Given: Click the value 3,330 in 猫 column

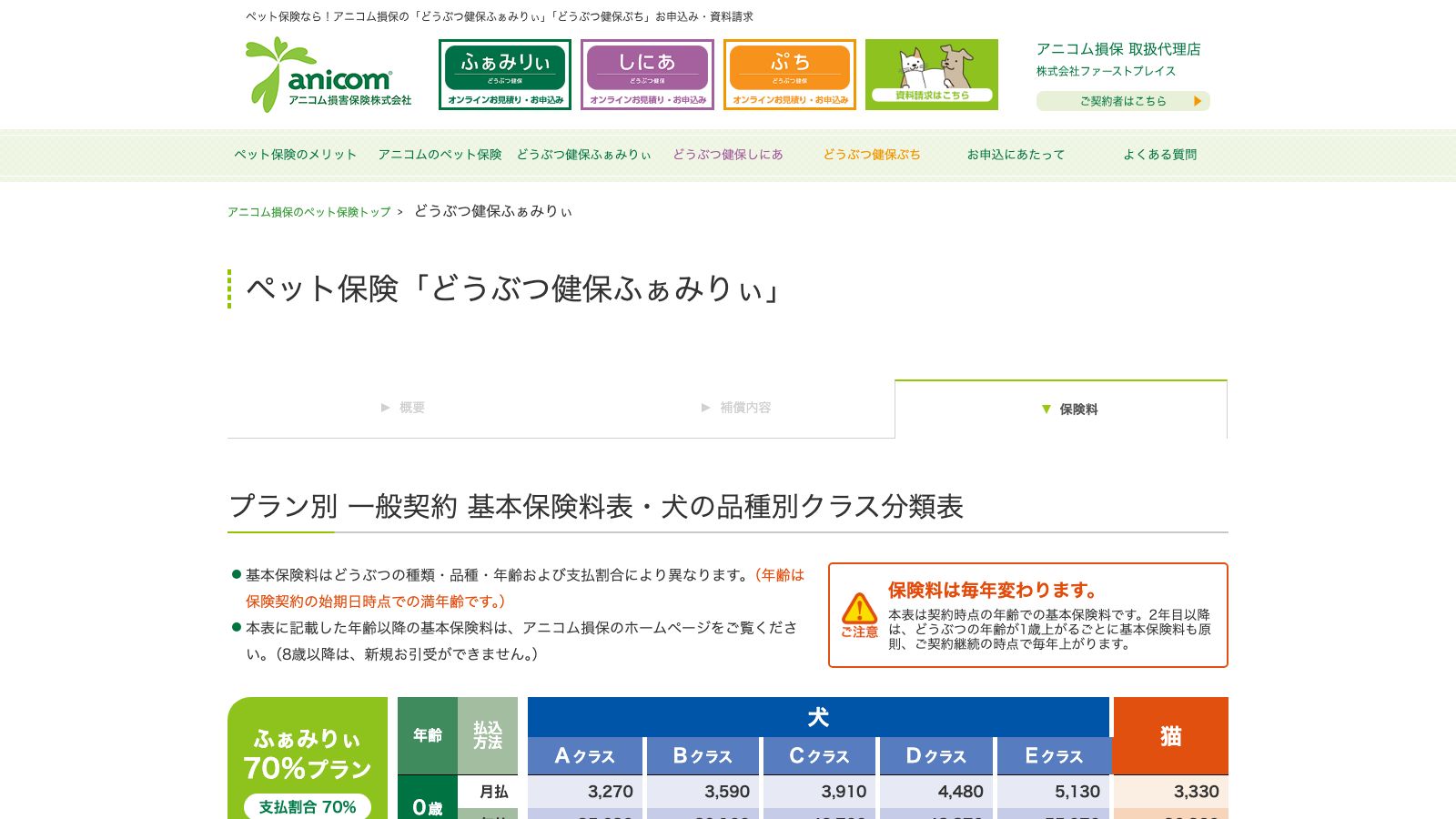Looking at the screenshot, I should pos(1196,792).
